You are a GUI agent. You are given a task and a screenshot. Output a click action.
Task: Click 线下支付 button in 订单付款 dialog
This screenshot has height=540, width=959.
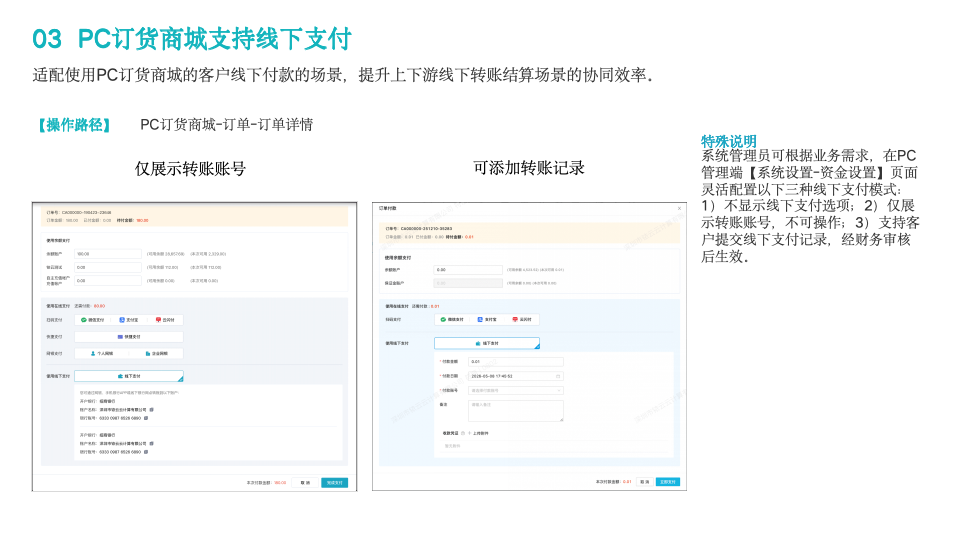tap(487, 344)
